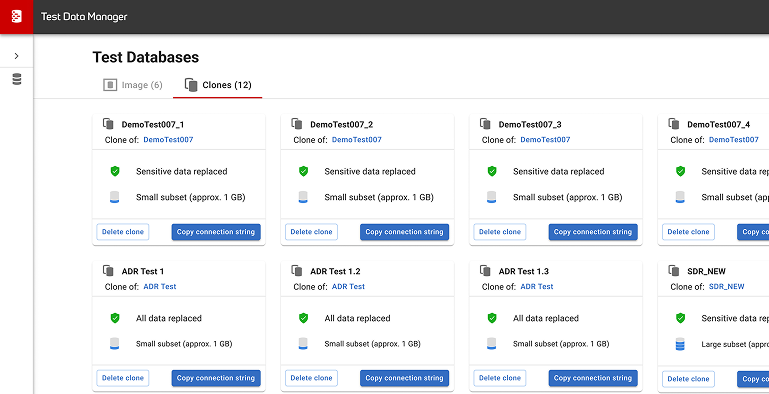Expand the sidebar with the chevron arrow
Viewport: 769px width, 394px height.
tap(17, 56)
